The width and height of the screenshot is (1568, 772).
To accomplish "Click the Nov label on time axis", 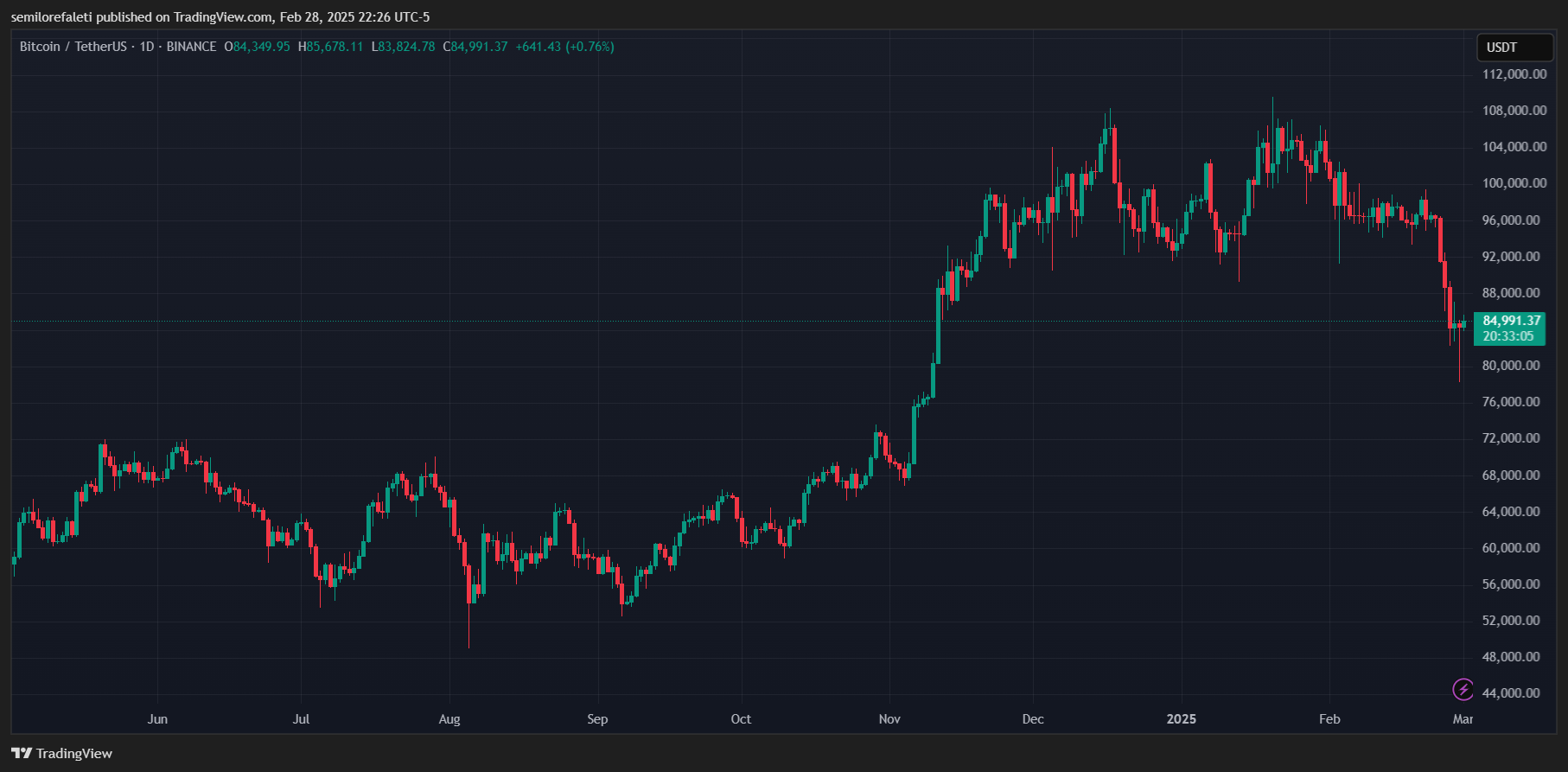I will [889, 719].
